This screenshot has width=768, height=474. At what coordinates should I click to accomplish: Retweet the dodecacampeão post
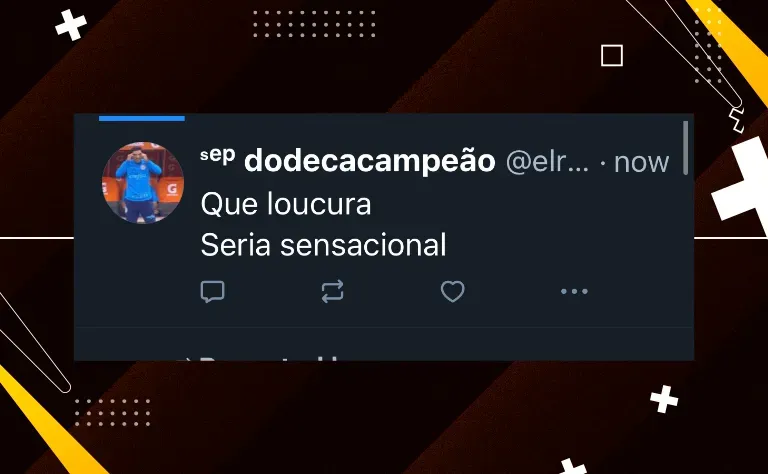point(333,291)
